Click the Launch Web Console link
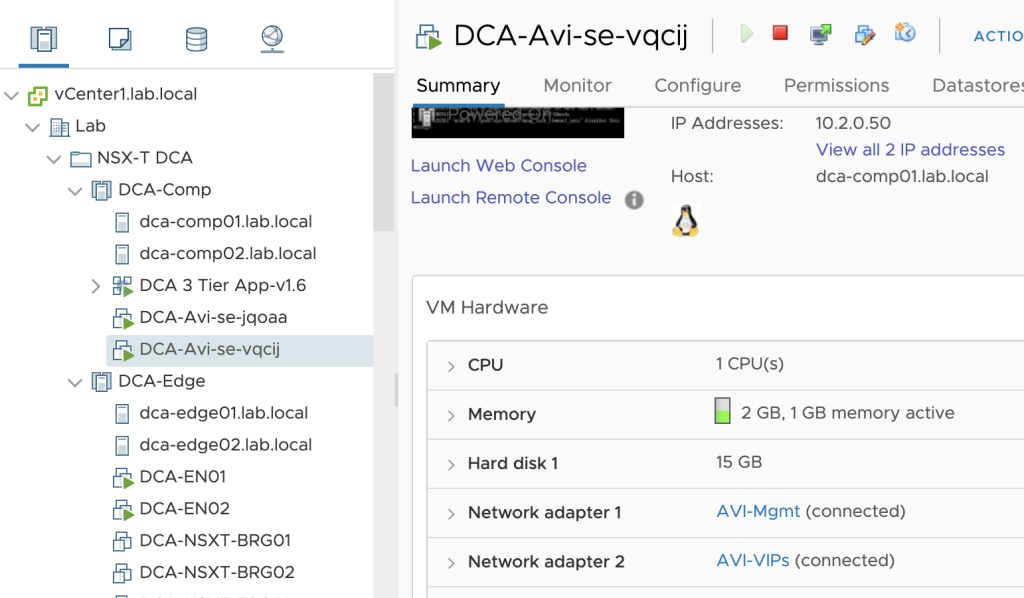 (x=498, y=166)
